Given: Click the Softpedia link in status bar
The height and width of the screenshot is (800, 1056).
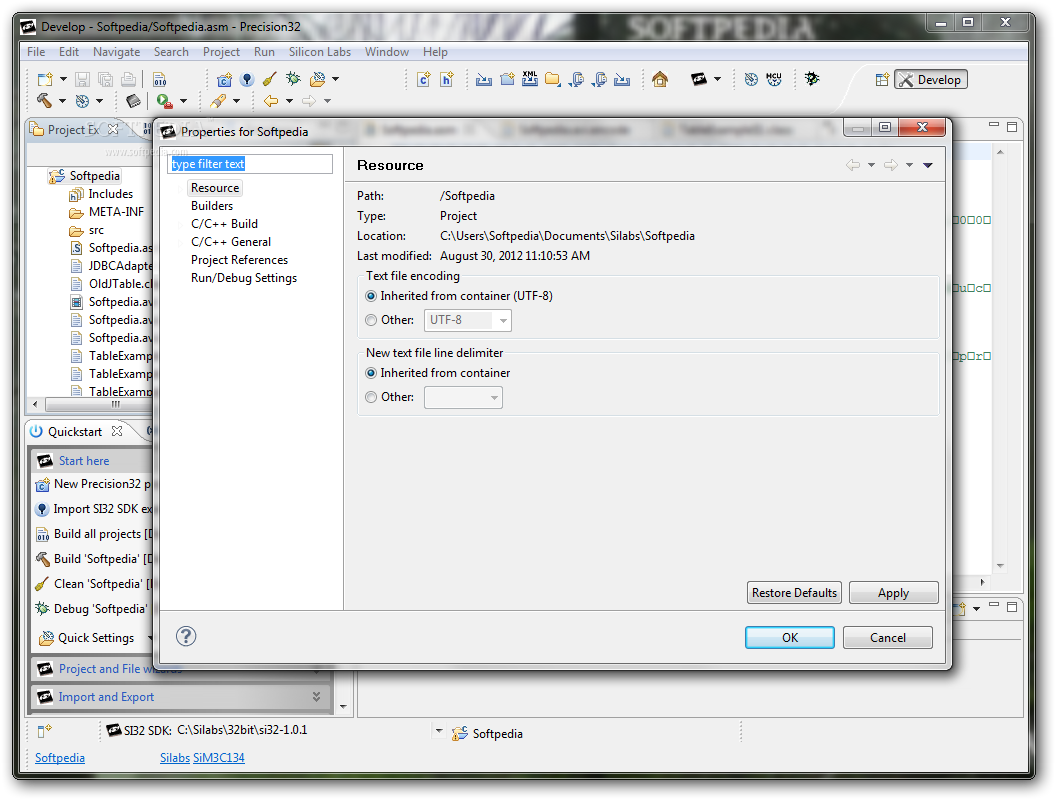Looking at the screenshot, I should (x=60, y=758).
